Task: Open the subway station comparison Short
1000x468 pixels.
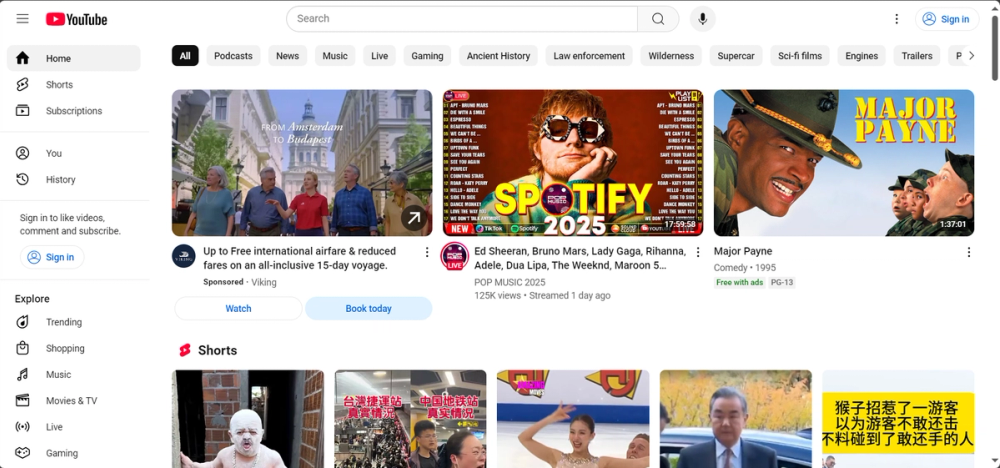Action: tap(410, 419)
